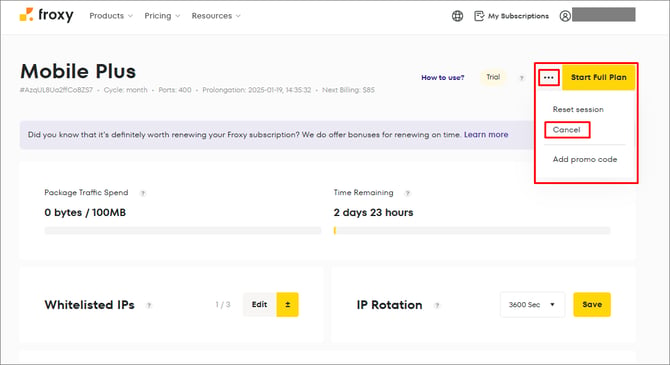Click the Start Full Plan button

click(599, 78)
